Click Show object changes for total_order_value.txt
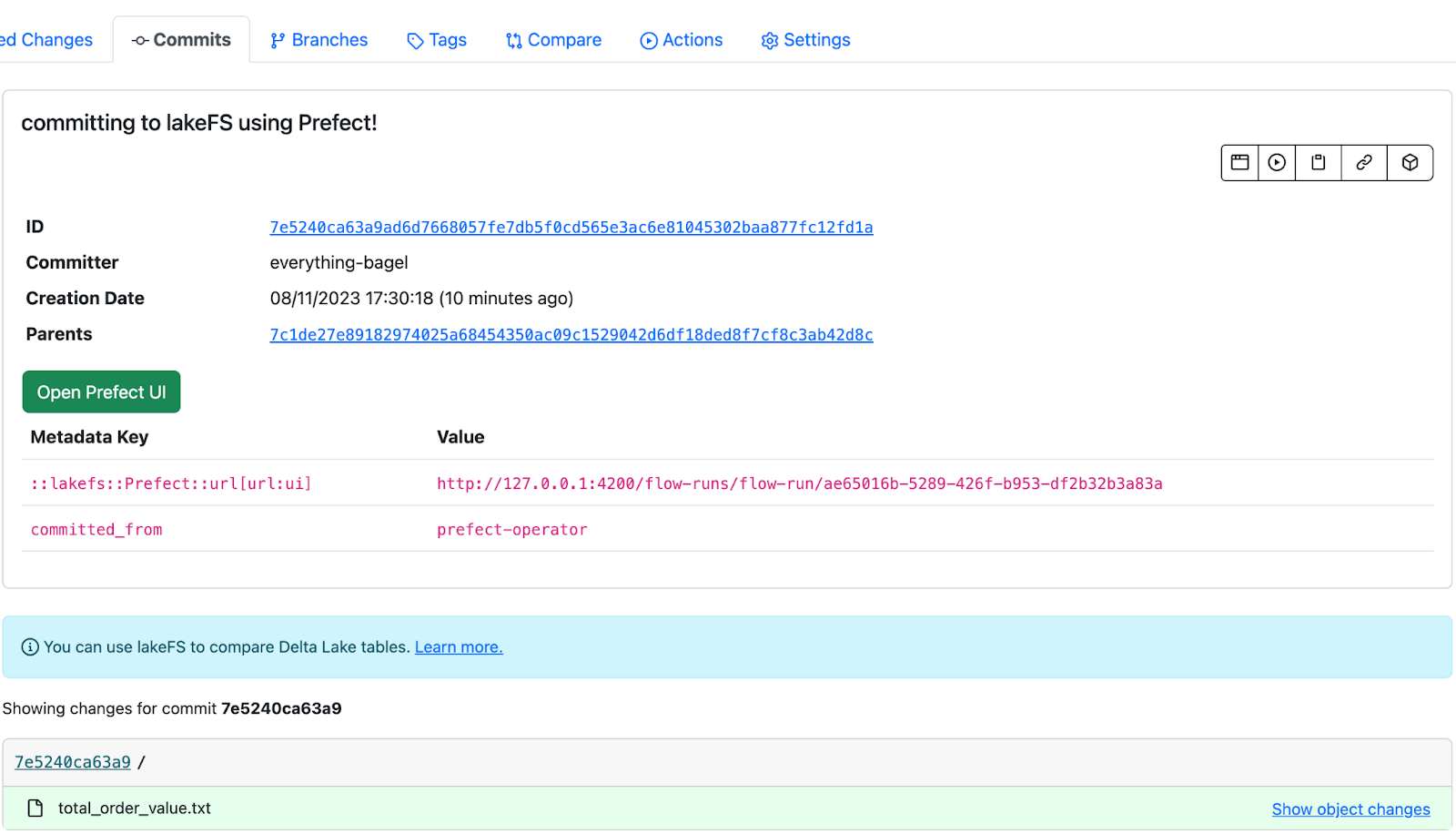 click(x=1350, y=809)
